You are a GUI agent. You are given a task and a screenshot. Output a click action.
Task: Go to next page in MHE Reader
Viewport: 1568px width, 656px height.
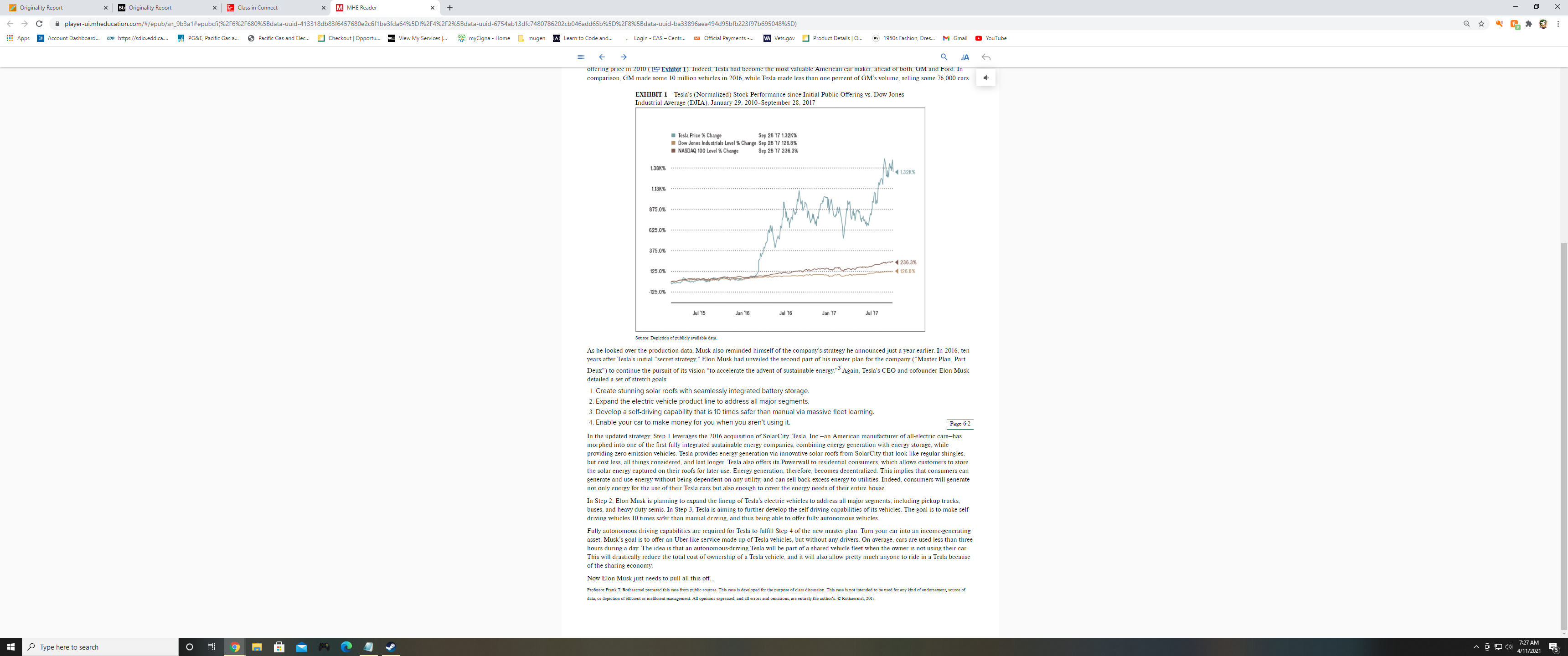(623, 56)
